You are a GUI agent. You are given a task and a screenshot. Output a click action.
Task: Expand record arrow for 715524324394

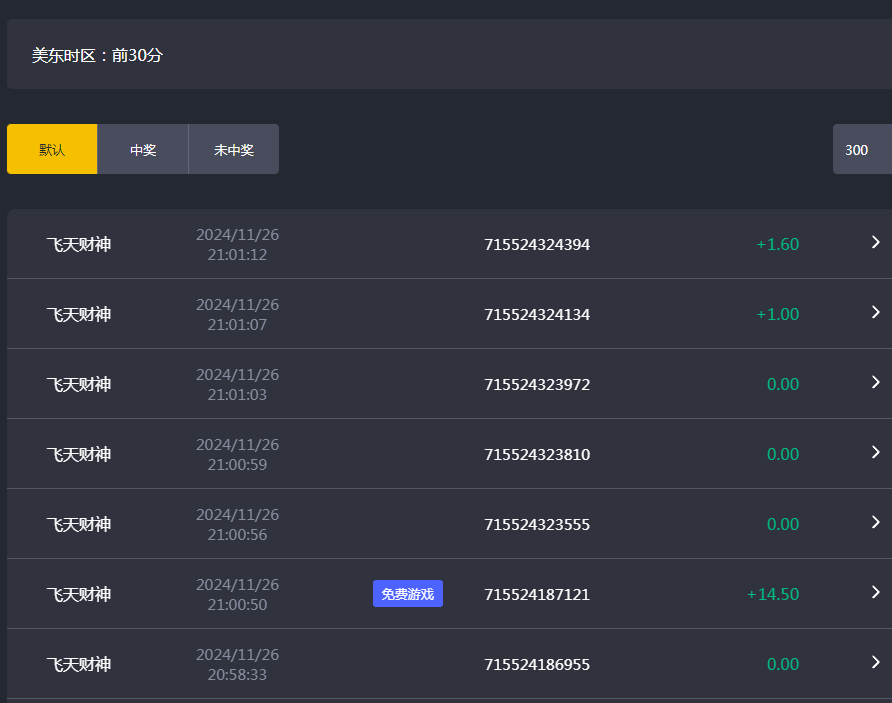point(875,243)
